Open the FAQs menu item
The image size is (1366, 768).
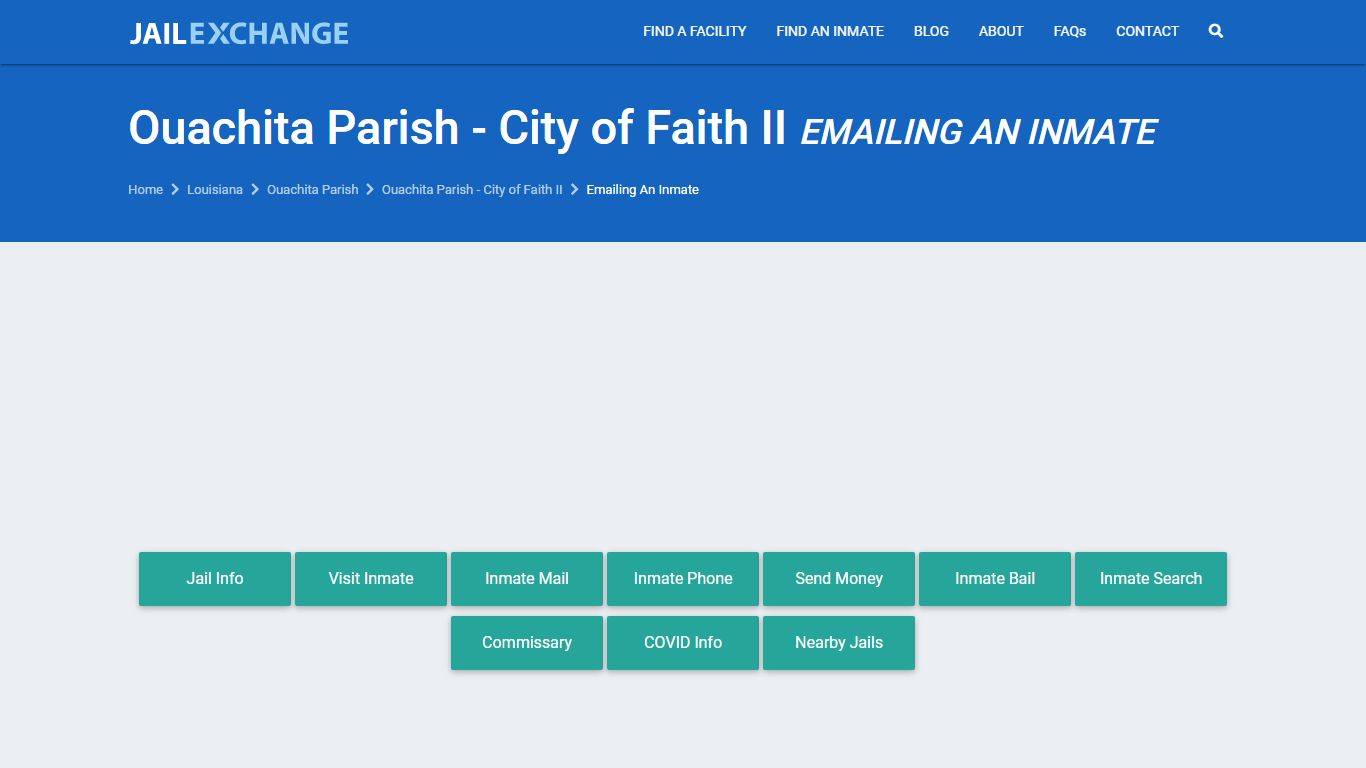click(x=1069, y=31)
